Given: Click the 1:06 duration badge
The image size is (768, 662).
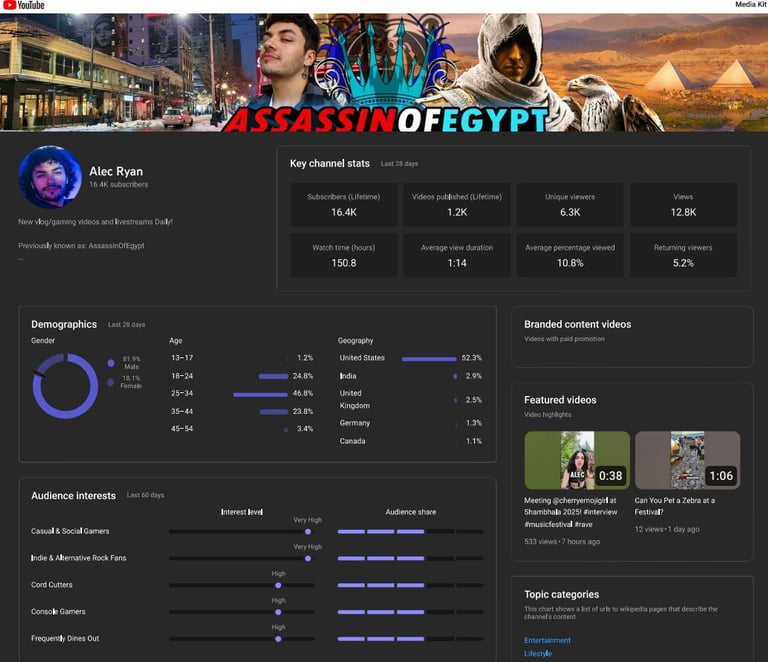Looking at the screenshot, I should pyautogui.click(x=721, y=476).
